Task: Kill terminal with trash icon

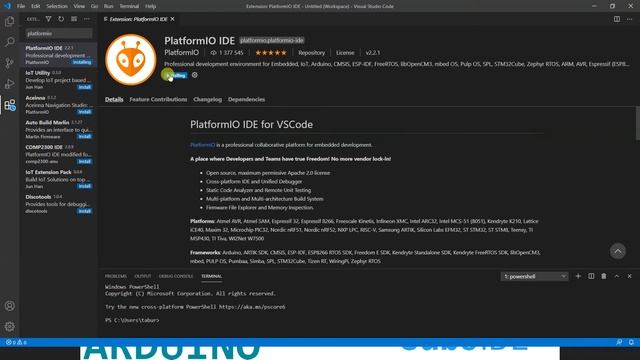Action: (604, 276)
